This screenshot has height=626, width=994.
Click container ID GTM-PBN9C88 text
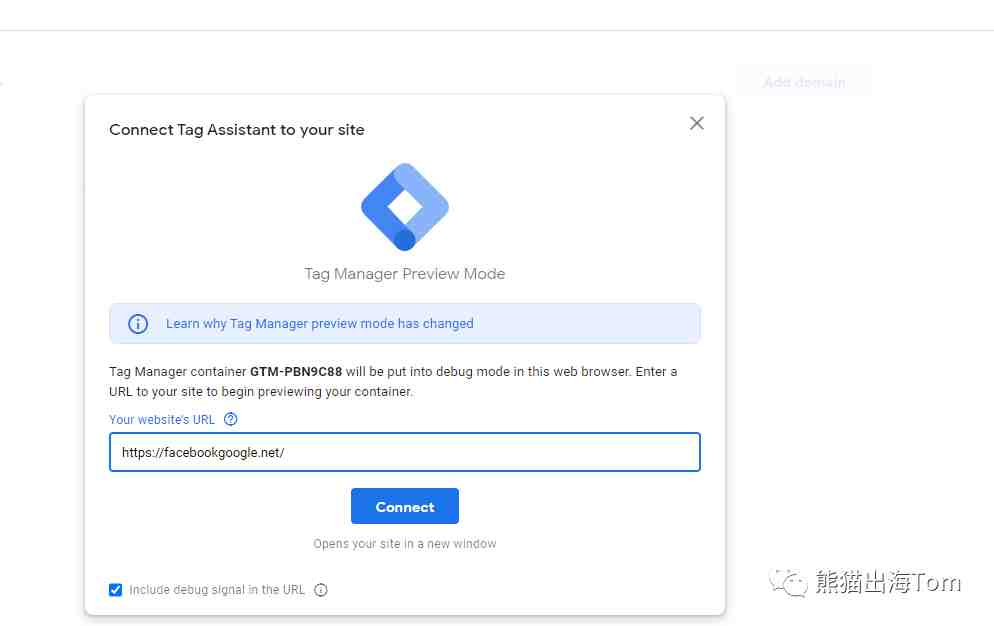tap(296, 372)
